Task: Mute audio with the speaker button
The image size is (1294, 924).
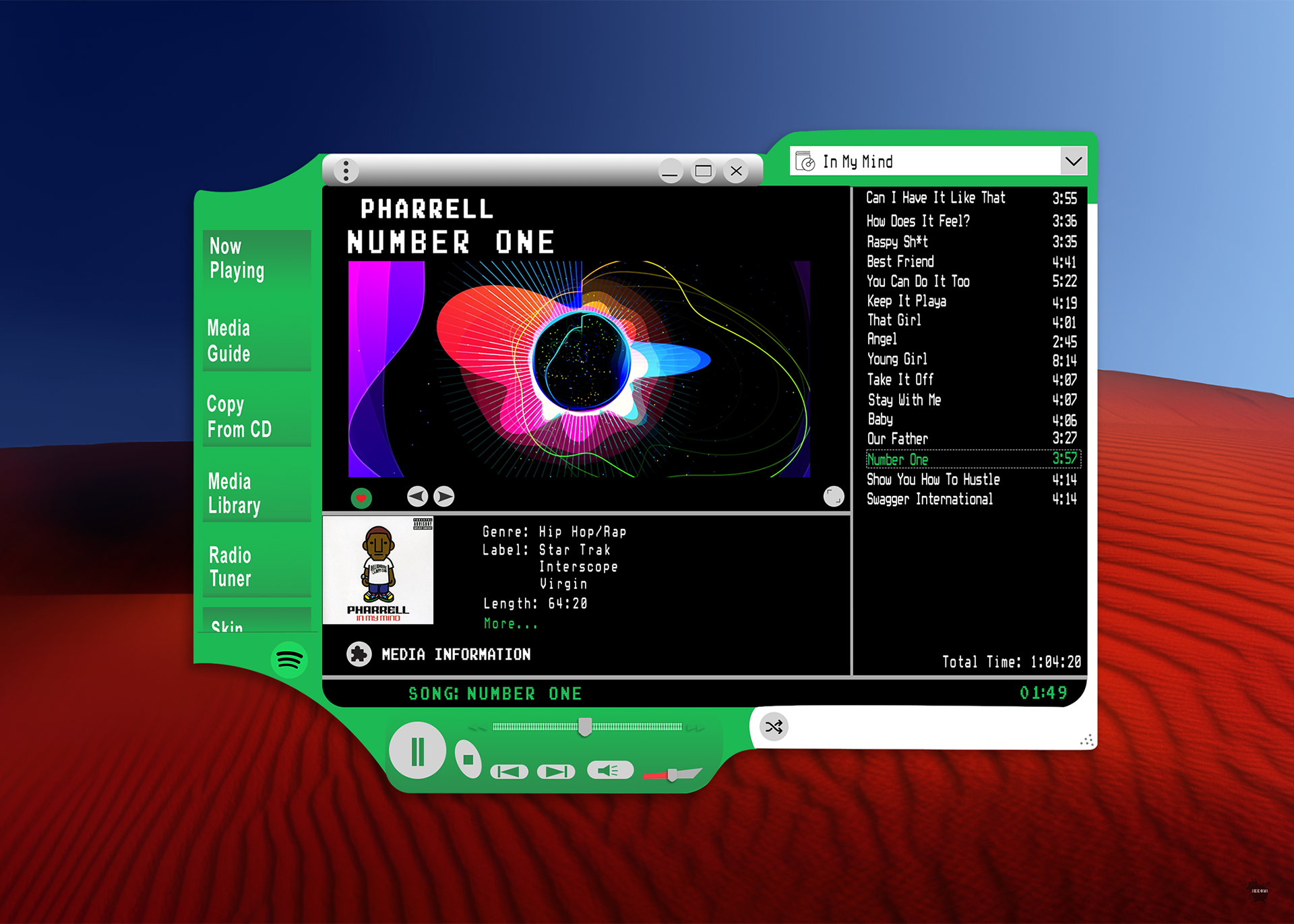Action: (610, 770)
